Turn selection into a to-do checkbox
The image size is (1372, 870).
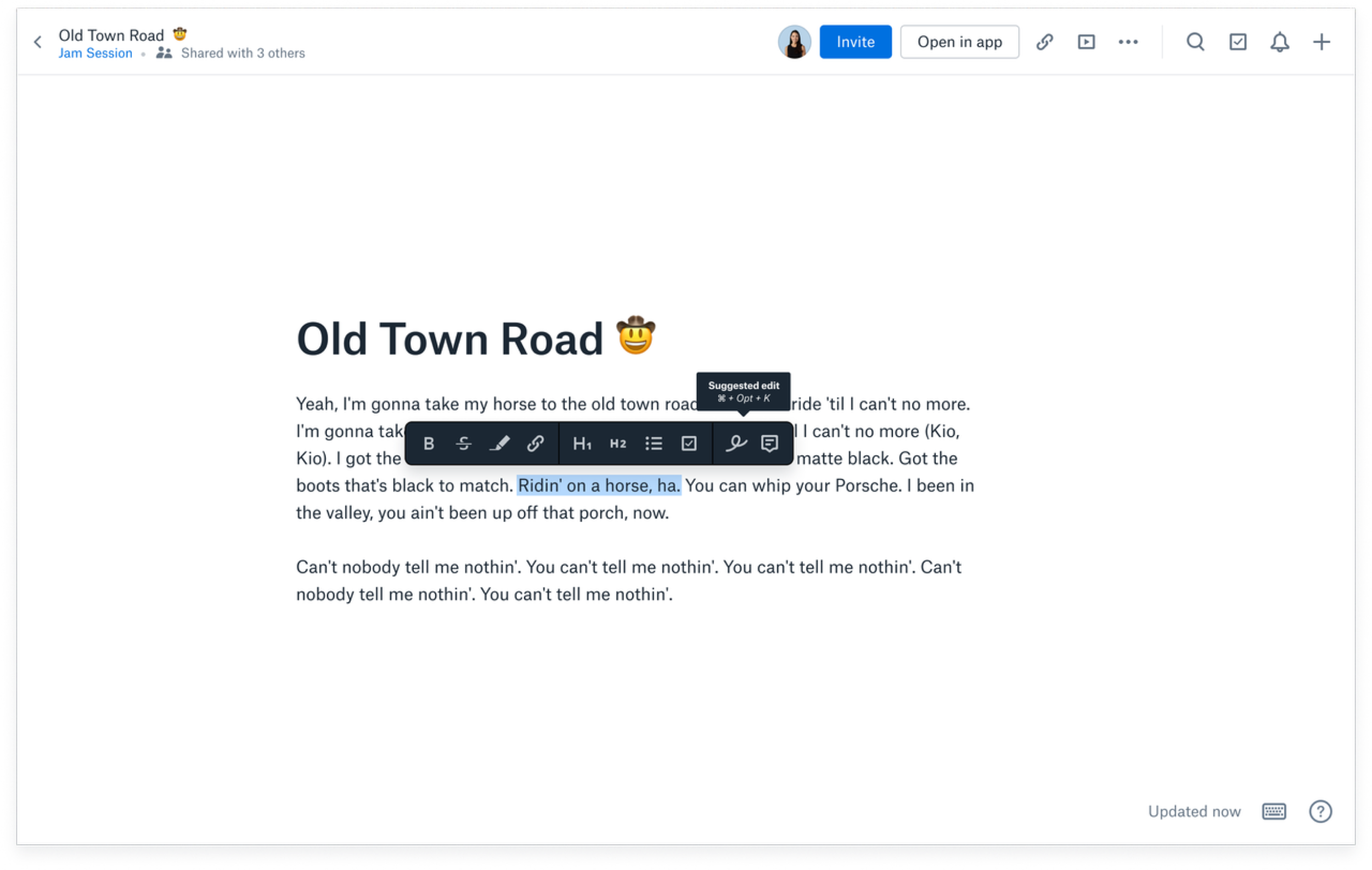(689, 444)
